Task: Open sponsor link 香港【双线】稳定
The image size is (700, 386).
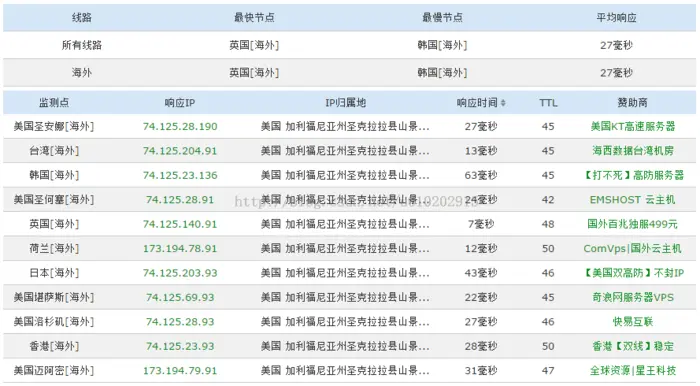Action: point(633,346)
